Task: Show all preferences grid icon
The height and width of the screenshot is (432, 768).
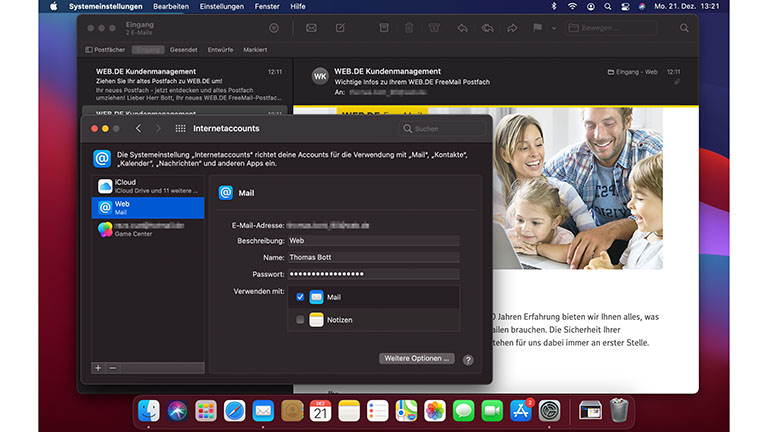Action: [180, 129]
